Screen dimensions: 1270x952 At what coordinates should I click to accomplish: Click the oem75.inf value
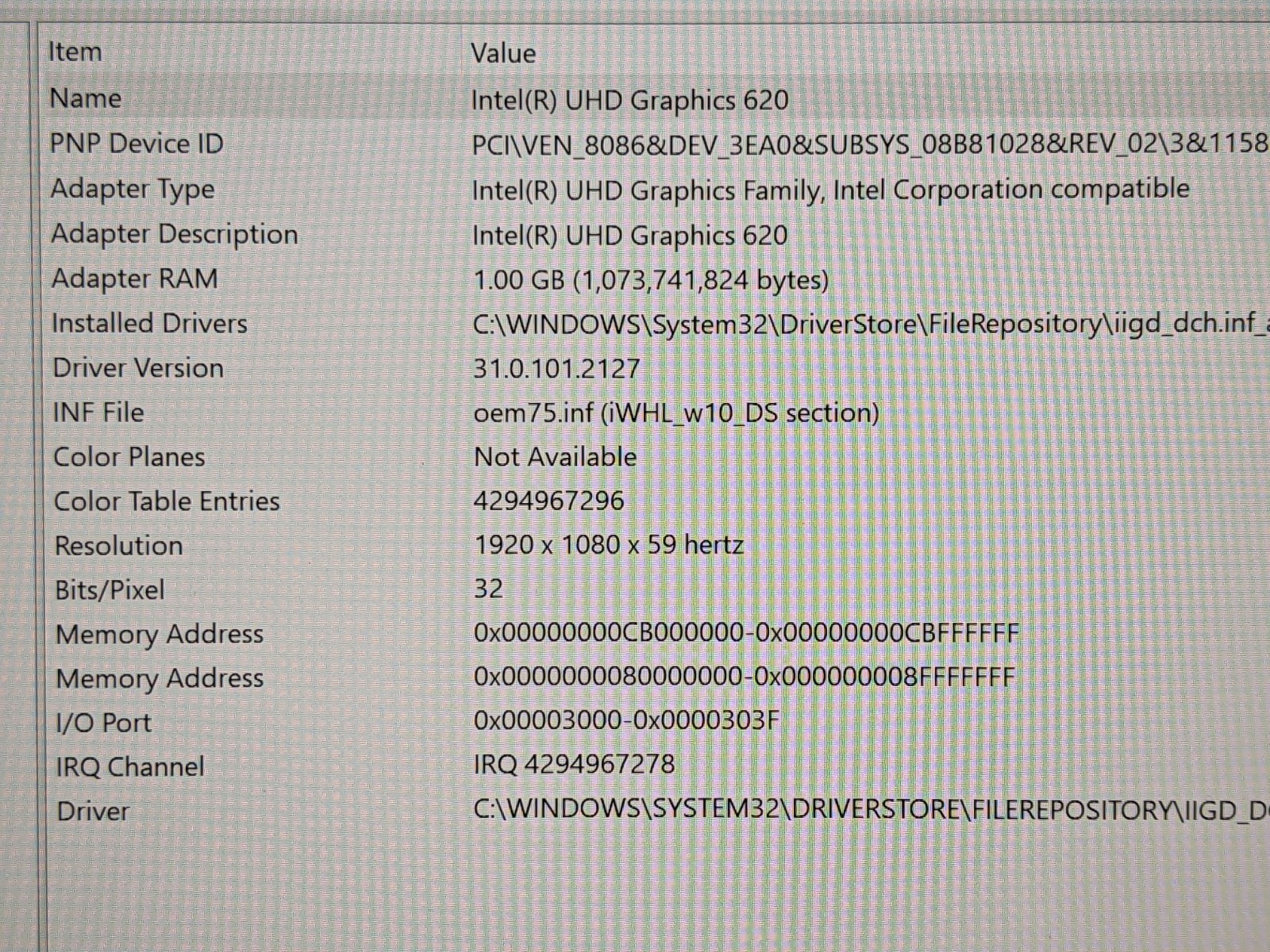[x=676, y=413]
